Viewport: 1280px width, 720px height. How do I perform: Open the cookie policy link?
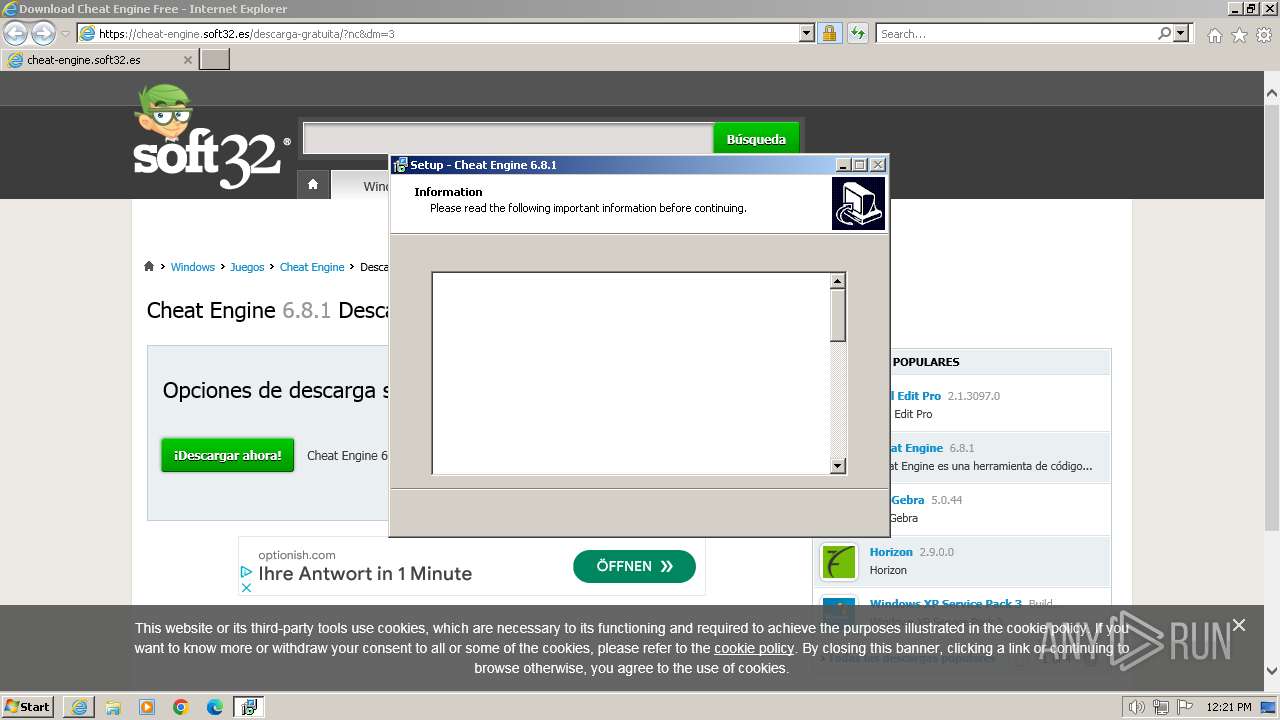(x=754, y=648)
